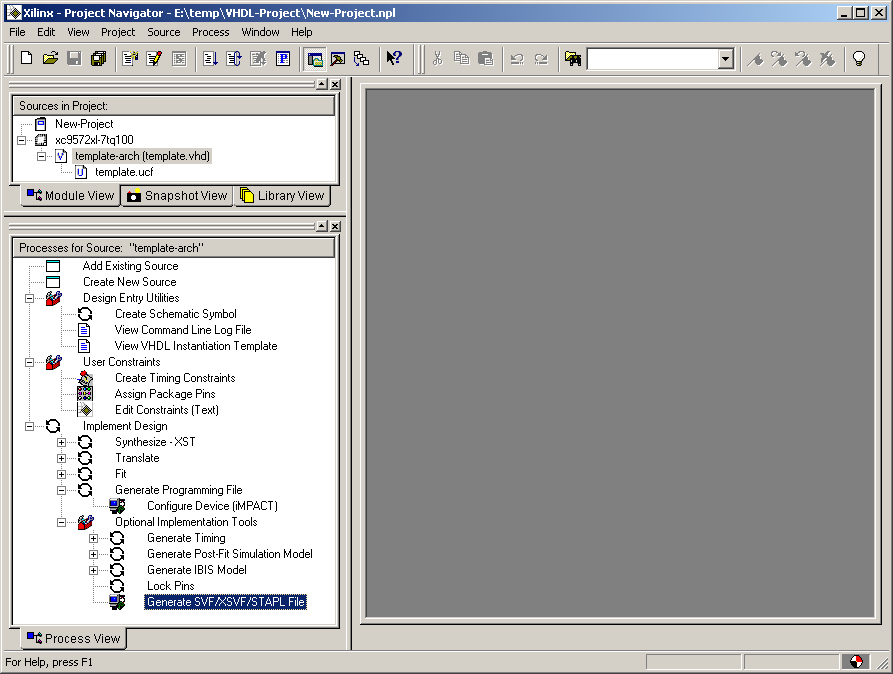Open the Source menu
The width and height of the screenshot is (893, 674).
click(163, 32)
